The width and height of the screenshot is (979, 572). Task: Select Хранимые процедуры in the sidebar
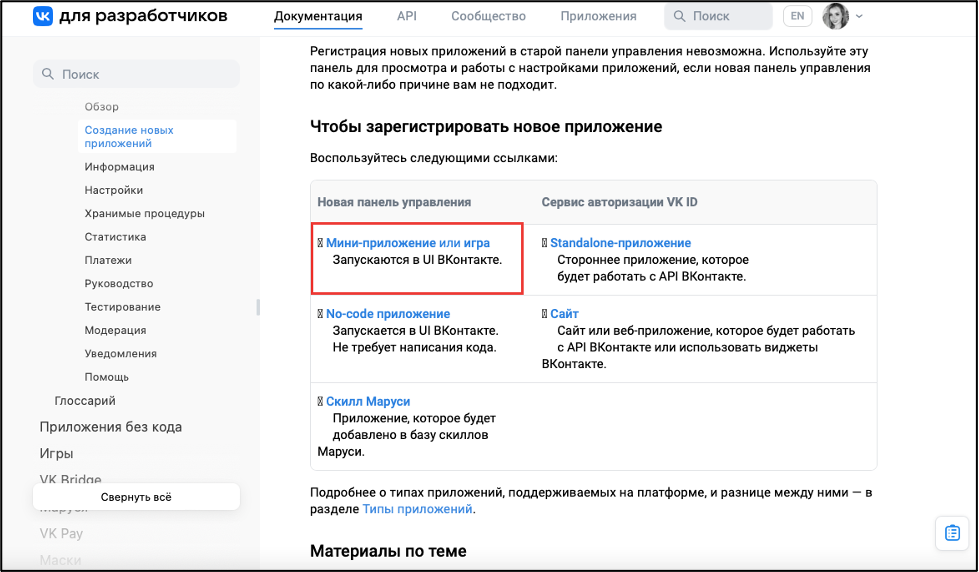[x=144, y=214]
